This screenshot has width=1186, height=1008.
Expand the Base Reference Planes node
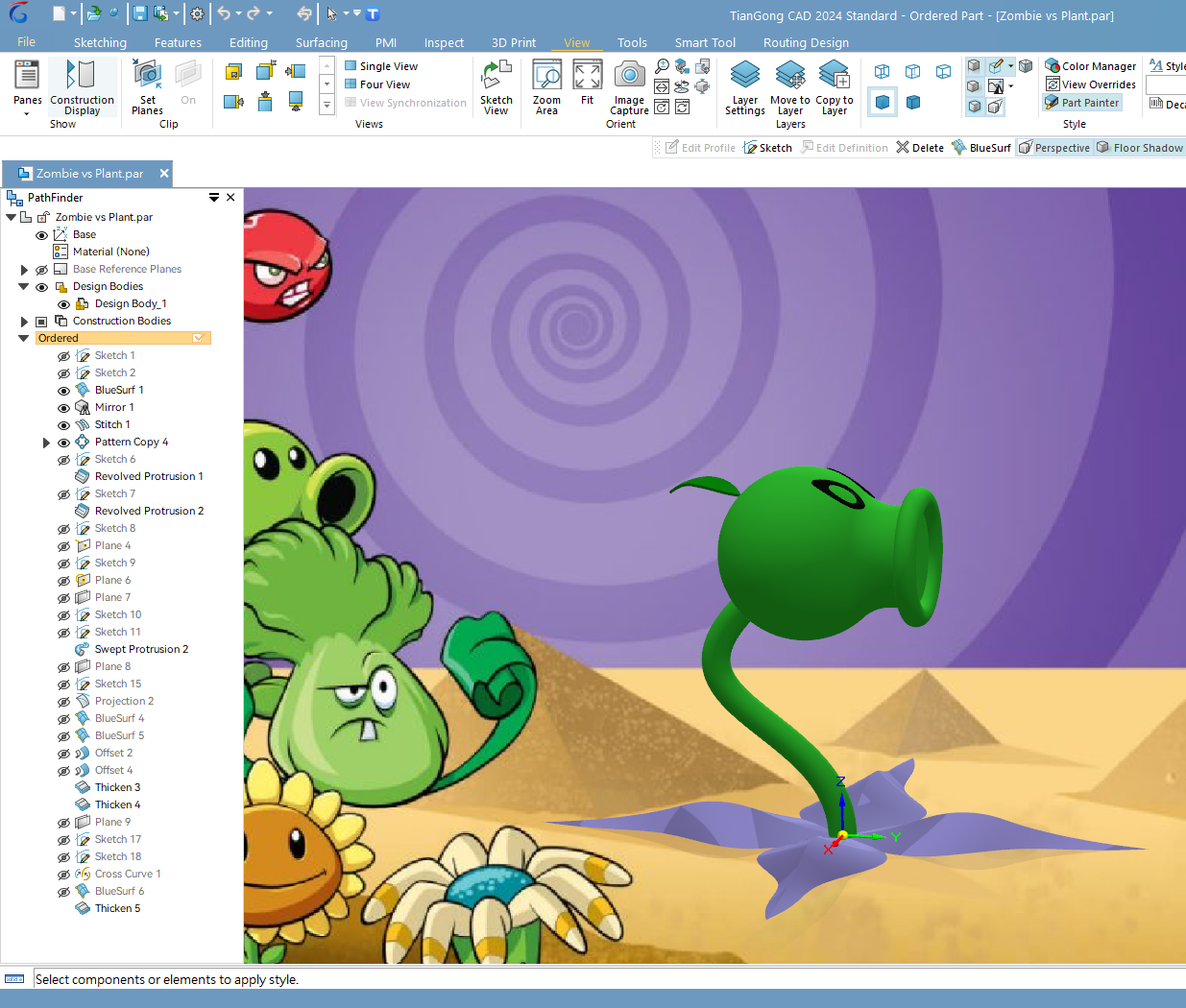(x=24, y=270)
